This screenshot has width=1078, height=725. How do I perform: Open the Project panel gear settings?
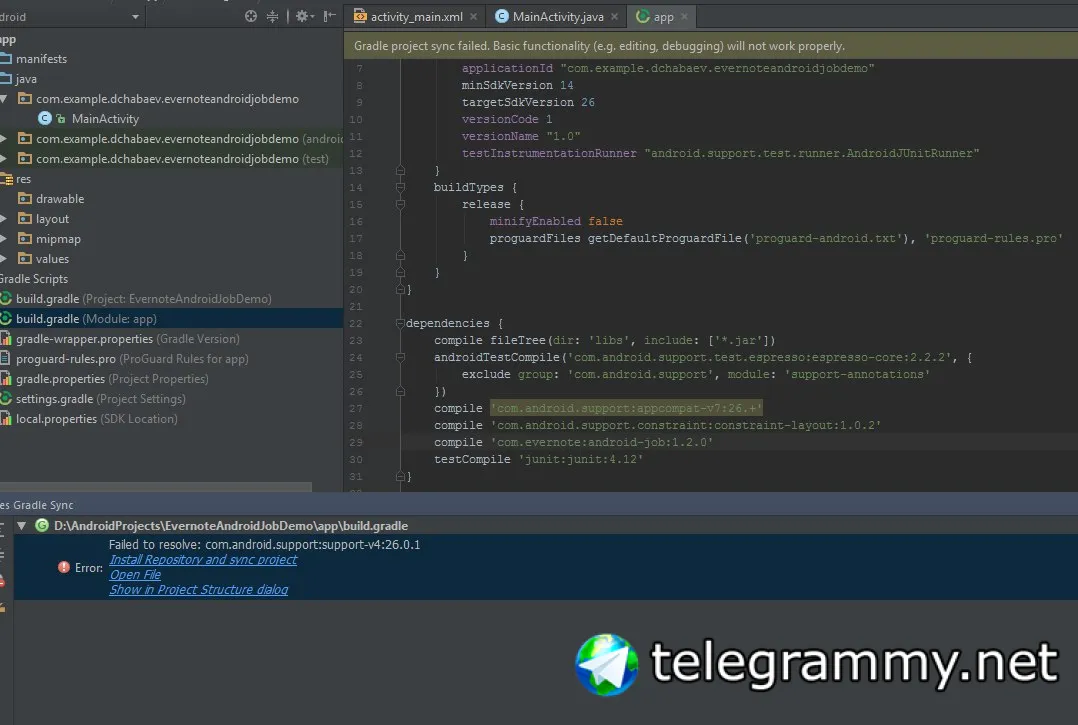point(304,16)
